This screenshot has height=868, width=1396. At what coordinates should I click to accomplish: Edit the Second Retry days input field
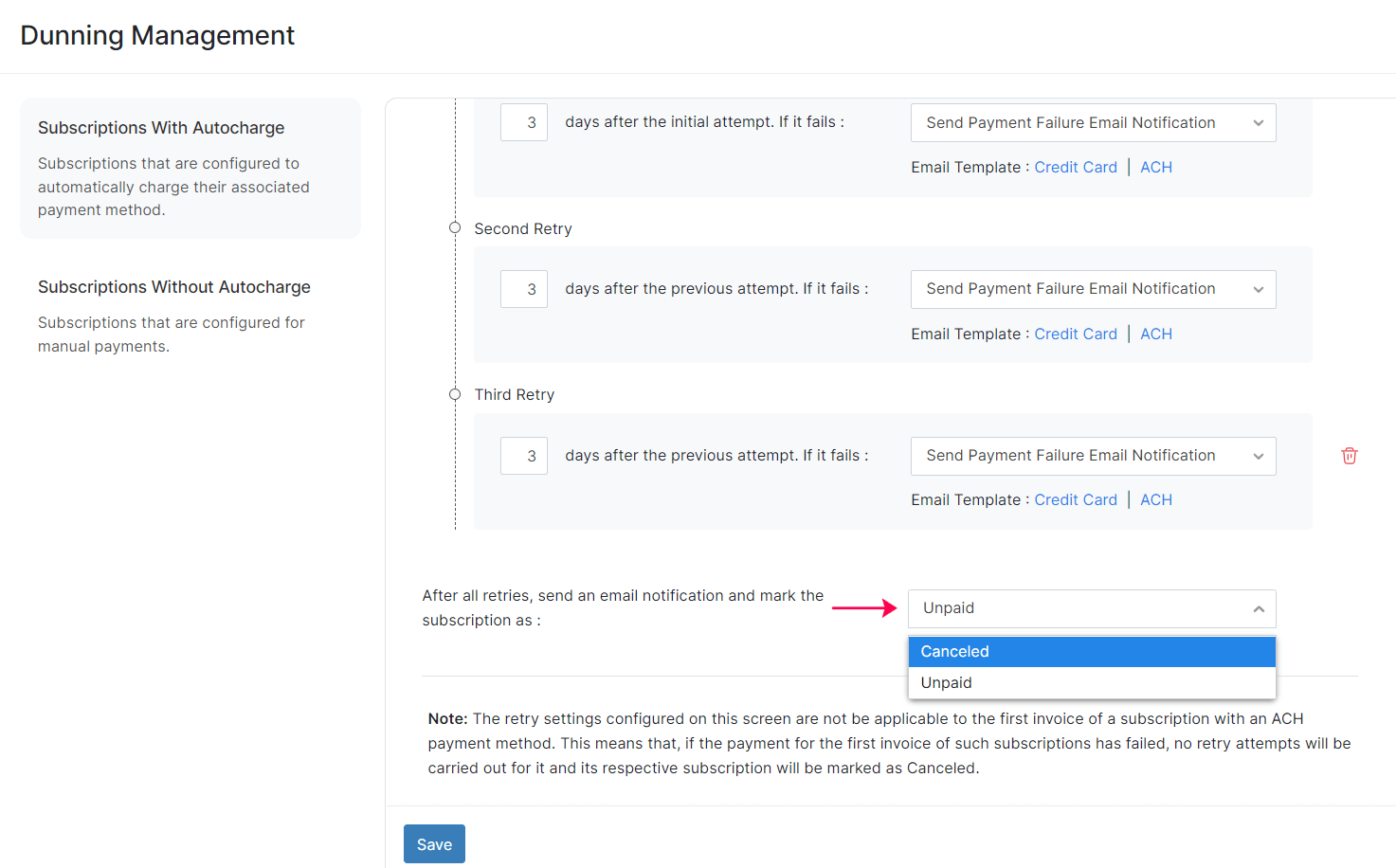(x=524, y=289)
